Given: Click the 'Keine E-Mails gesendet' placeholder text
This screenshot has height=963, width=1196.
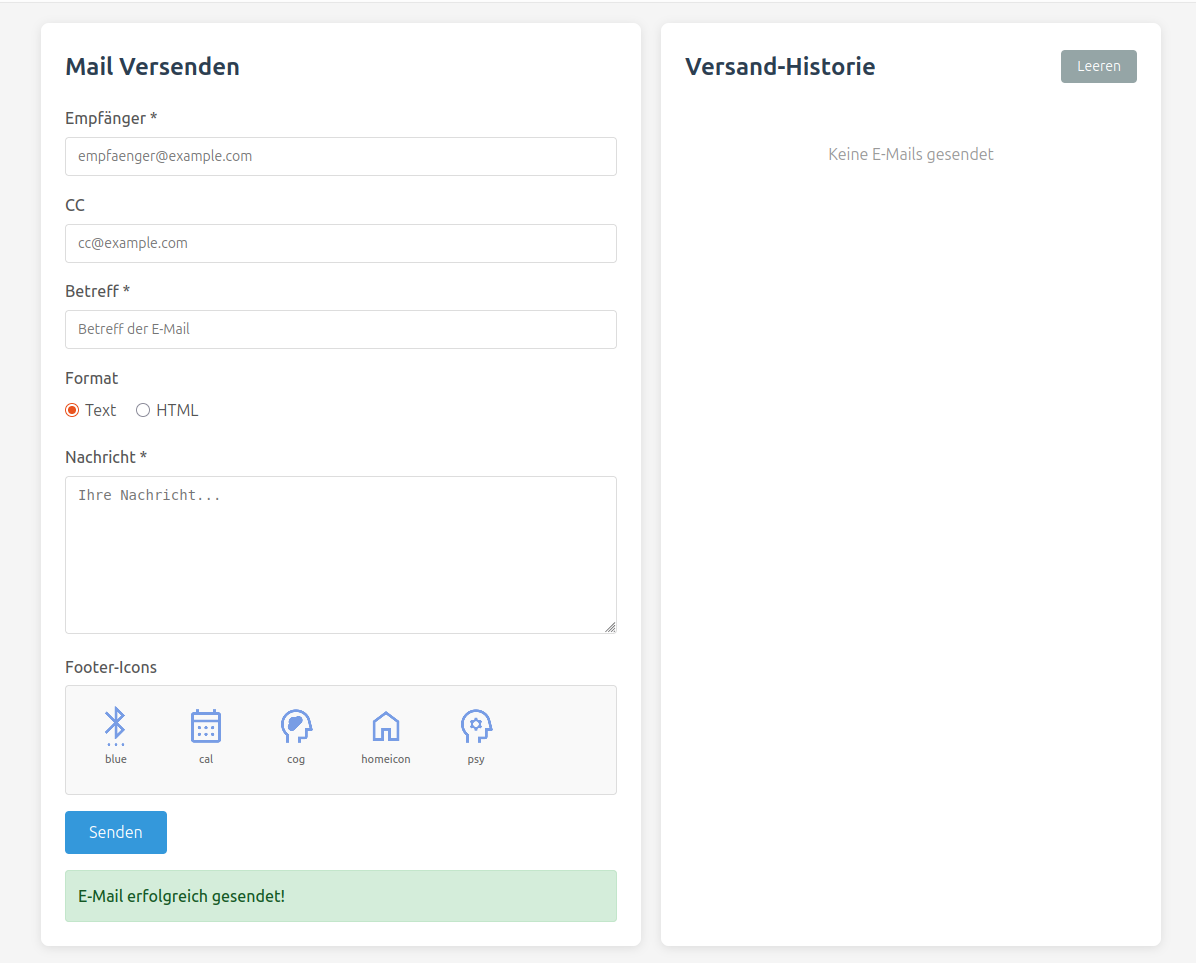Looking at the screenshot, I should pos(910,154).
